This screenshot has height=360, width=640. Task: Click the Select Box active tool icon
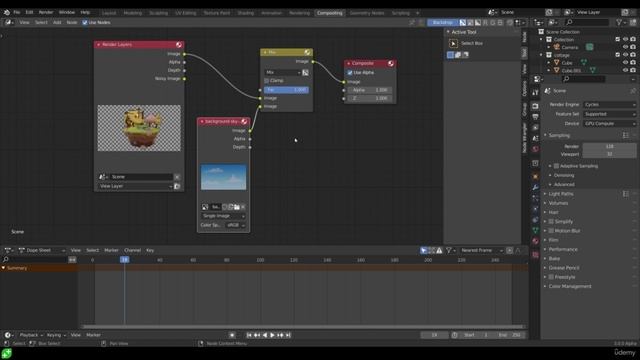click(453, 44)
